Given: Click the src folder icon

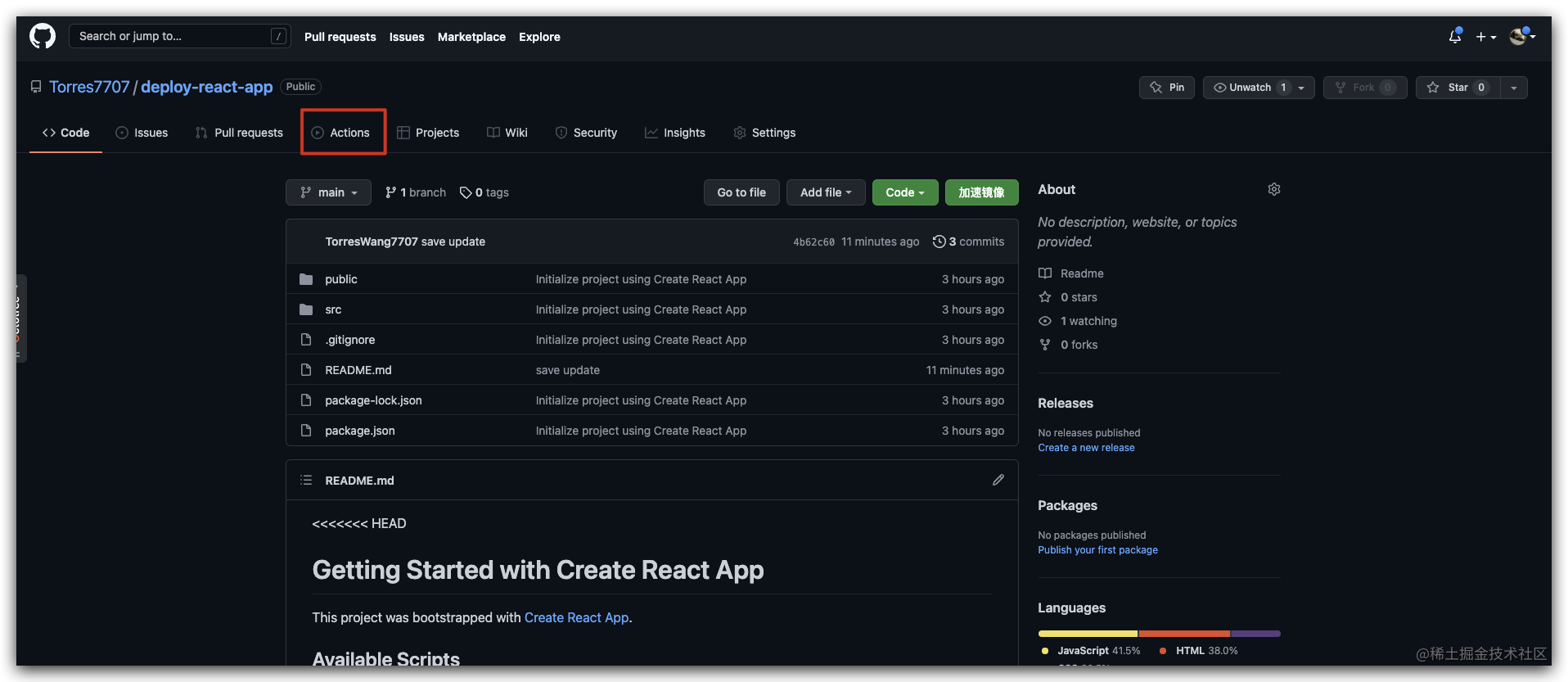Looking at the screenshot, I should point(306,309).
